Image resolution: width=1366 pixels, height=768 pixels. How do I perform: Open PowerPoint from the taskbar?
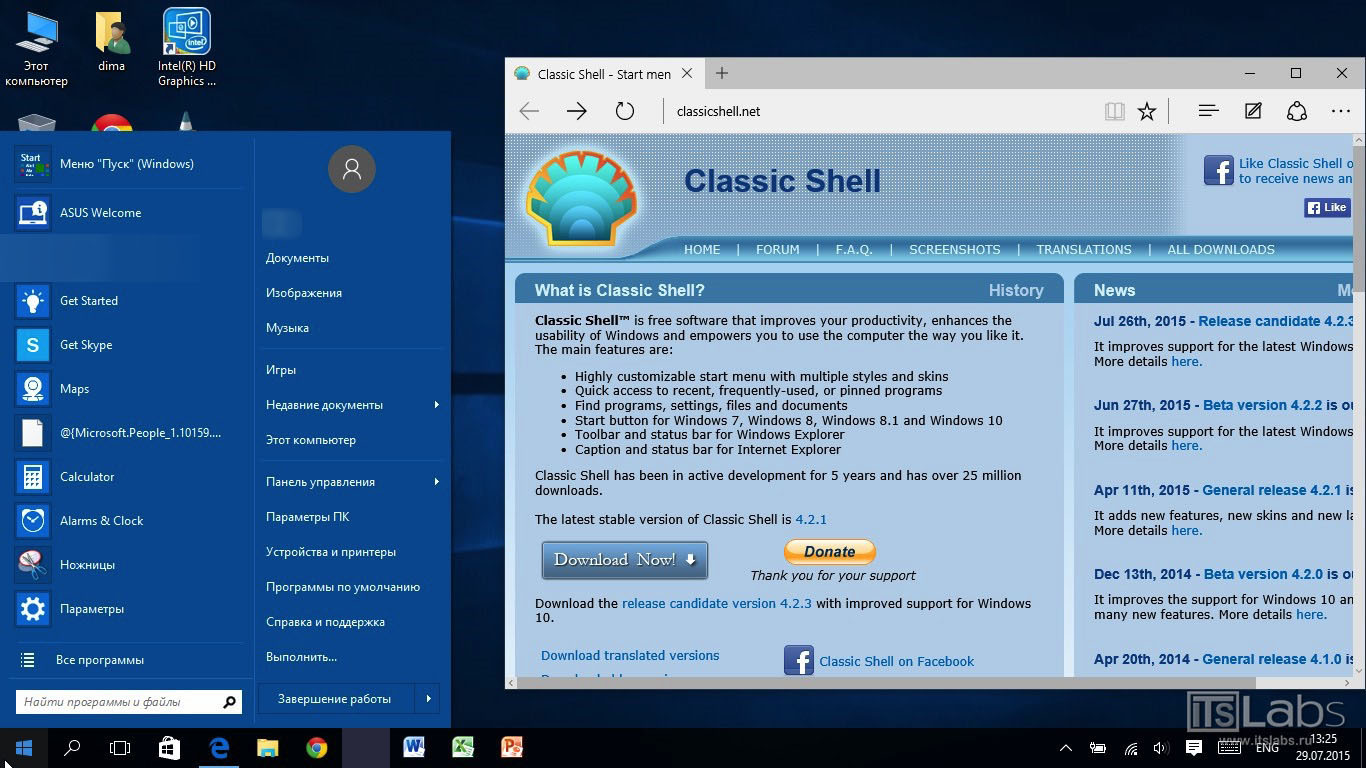click(512, 748)
